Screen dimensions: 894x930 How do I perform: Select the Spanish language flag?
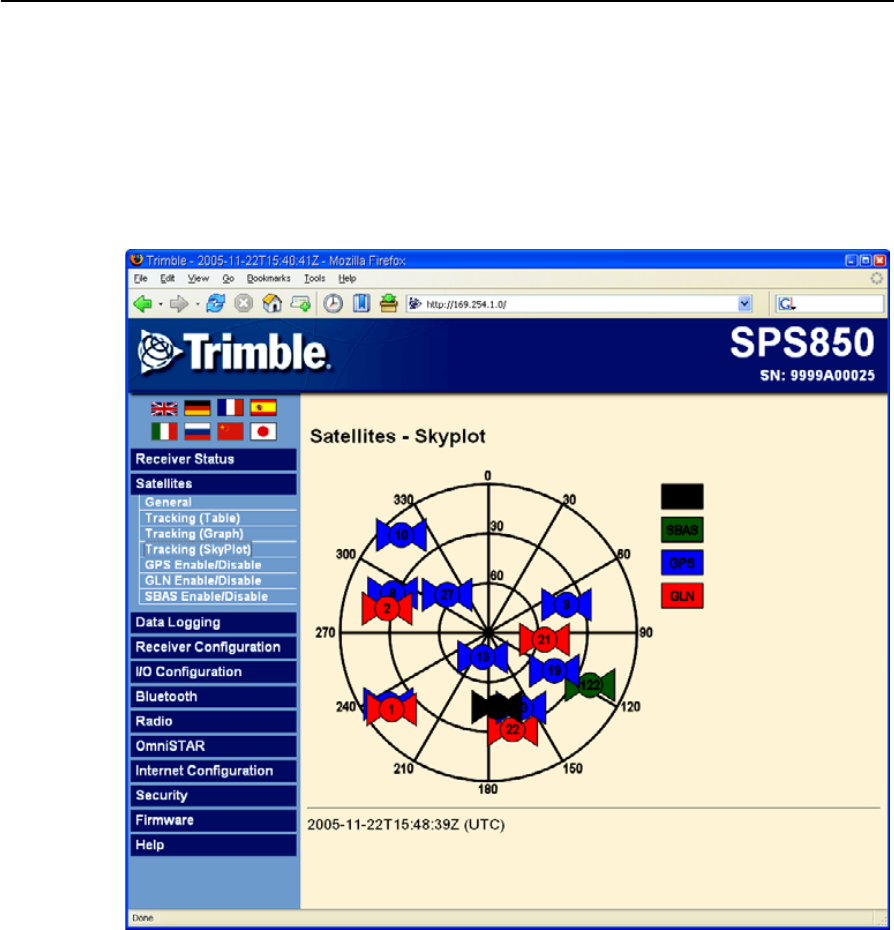263,407
